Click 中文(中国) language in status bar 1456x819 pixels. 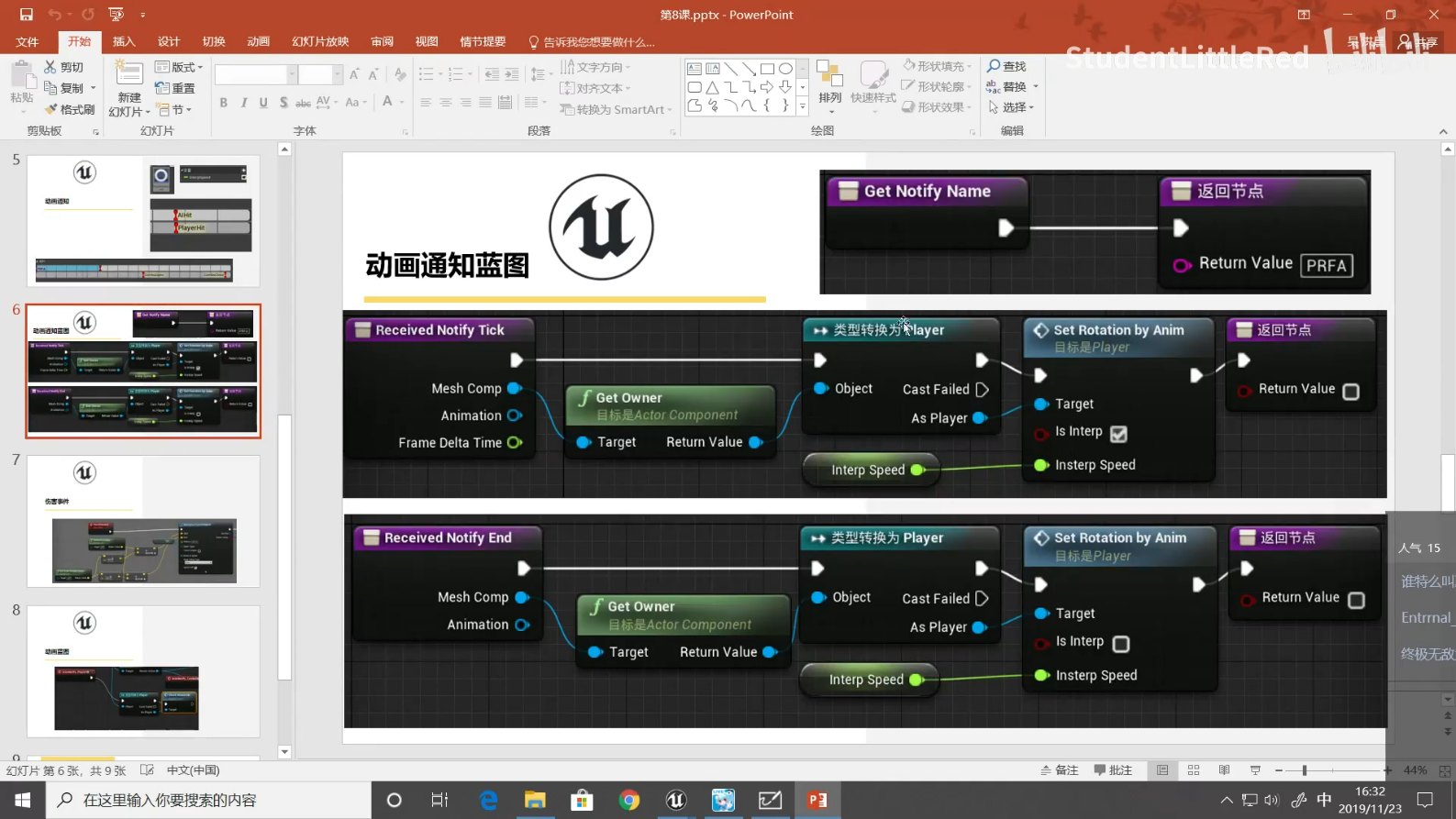point(193,770)
